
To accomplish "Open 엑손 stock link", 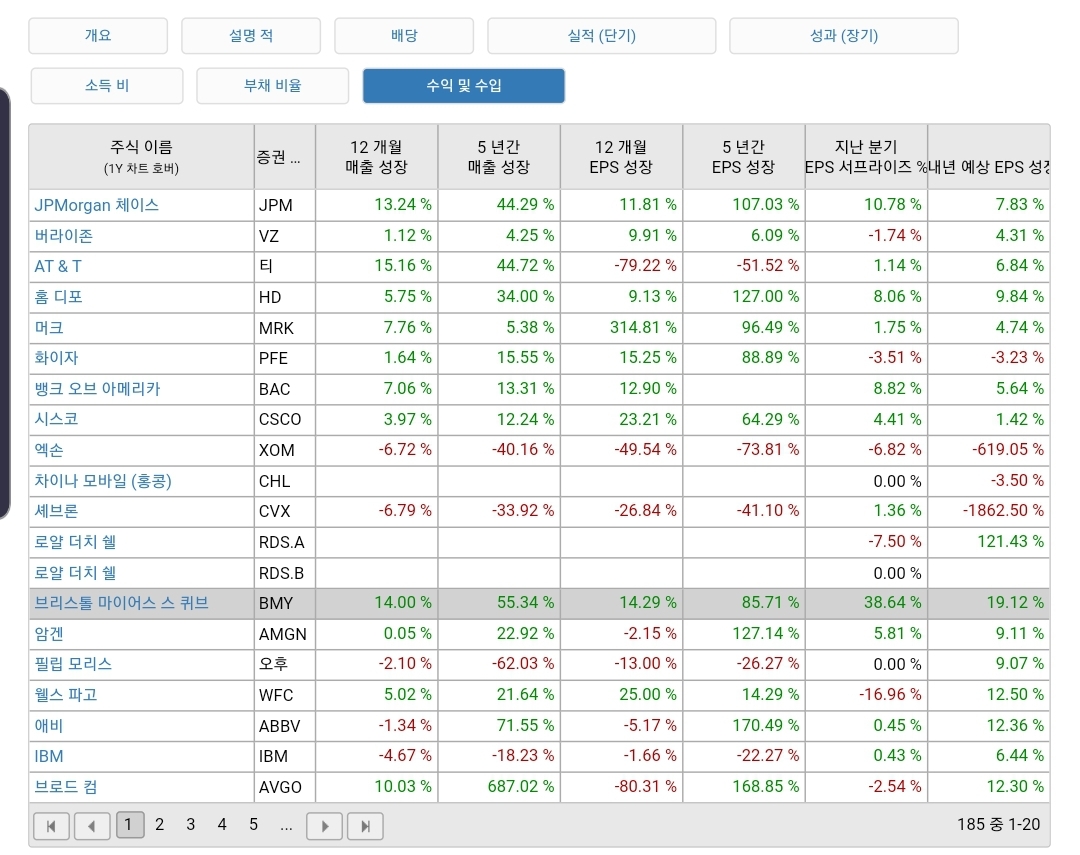I will [49, 450].
